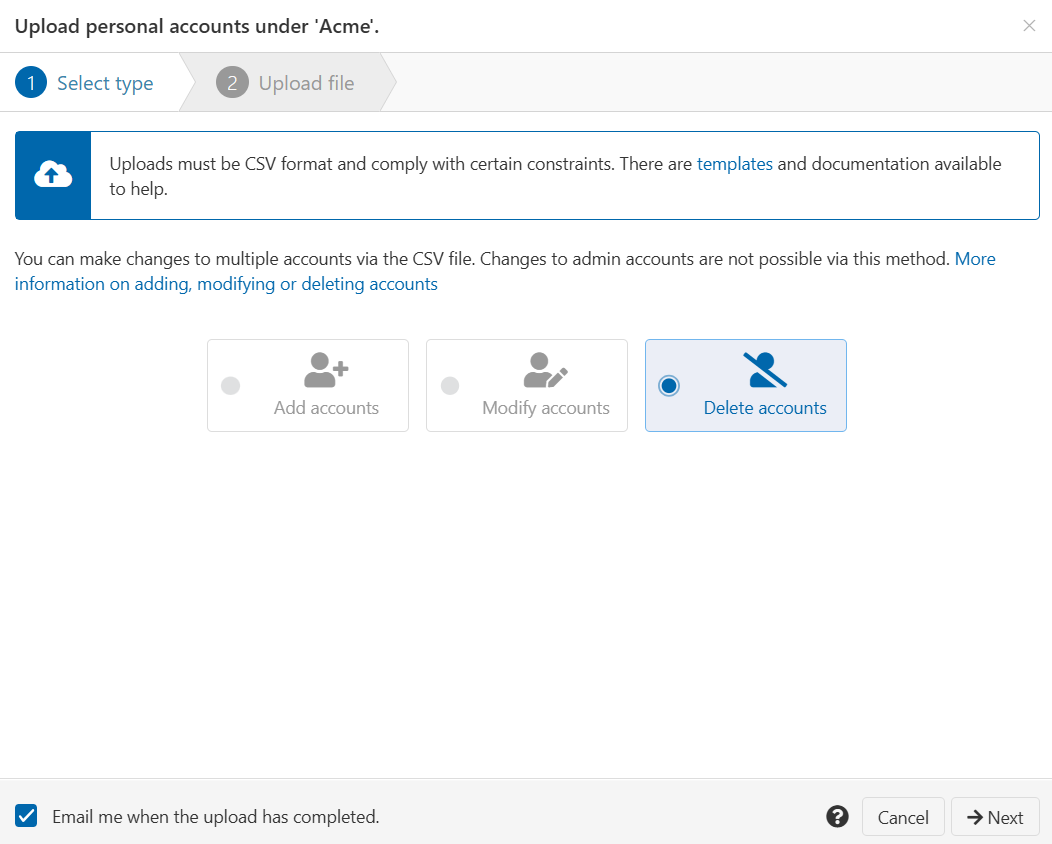The height and width of the screenshot is (844, 1052).
Task: Select the Modify accounts radio button
Action: pos(450,385)
